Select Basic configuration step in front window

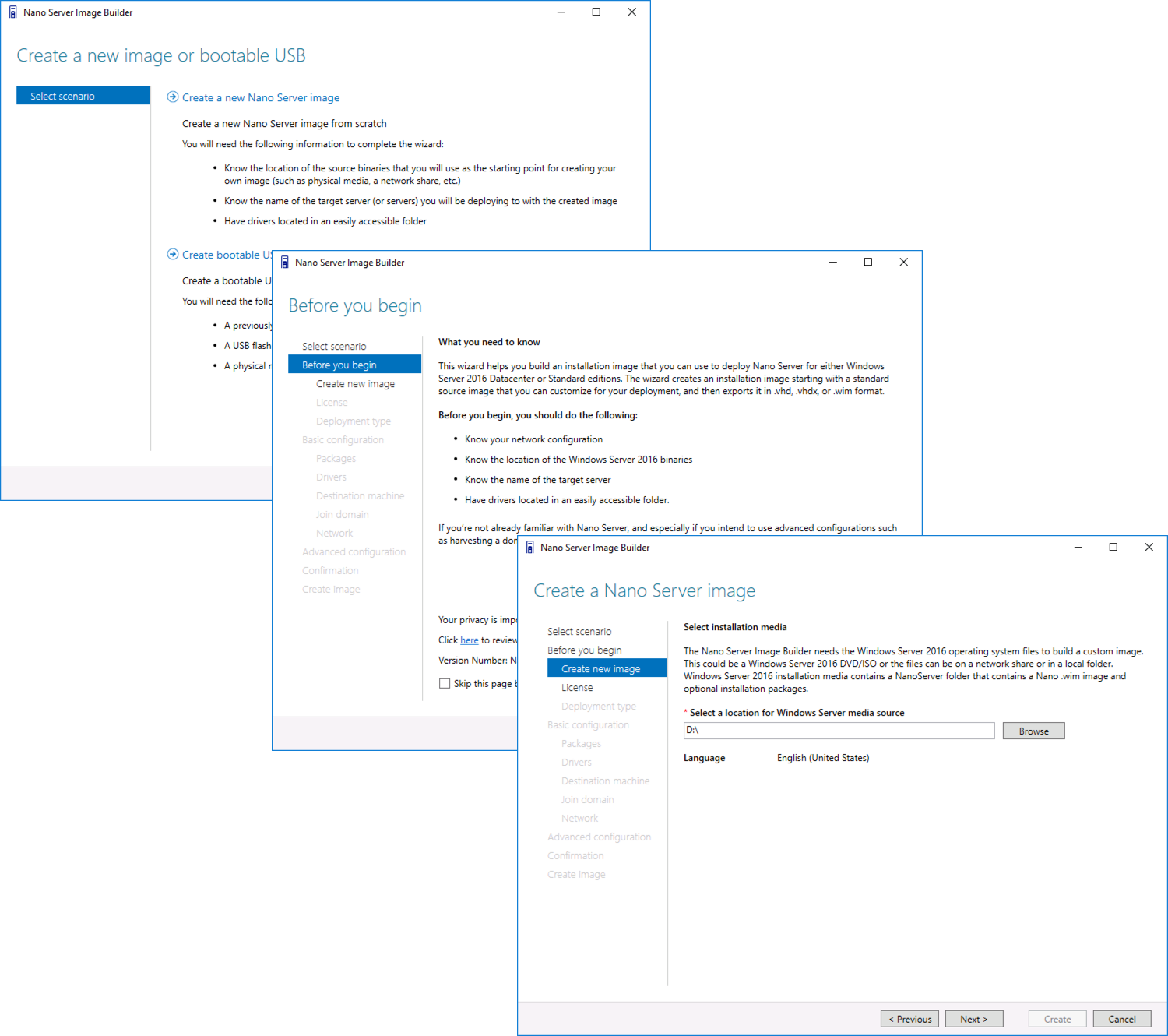588,725
